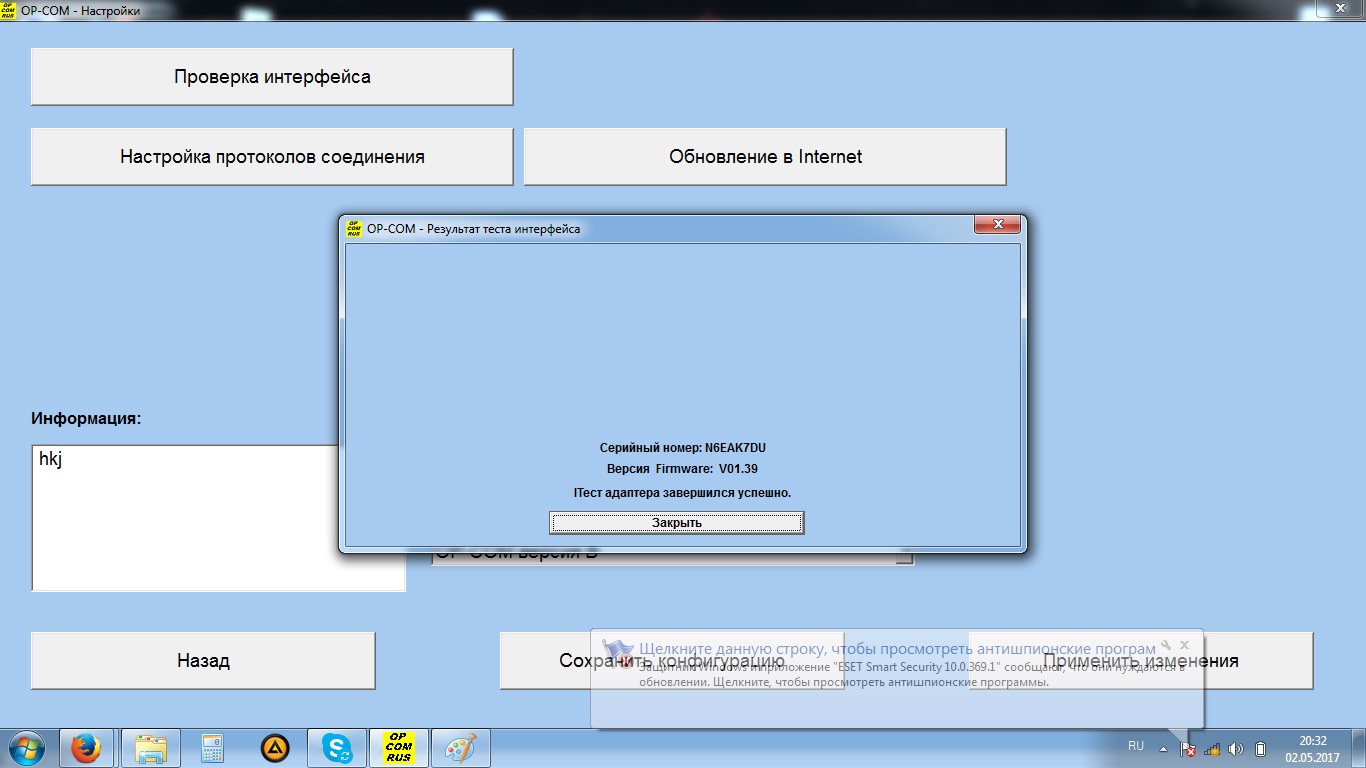Open the Calculator taskbar icon
1366x768 pixels.
pos(211,748)
